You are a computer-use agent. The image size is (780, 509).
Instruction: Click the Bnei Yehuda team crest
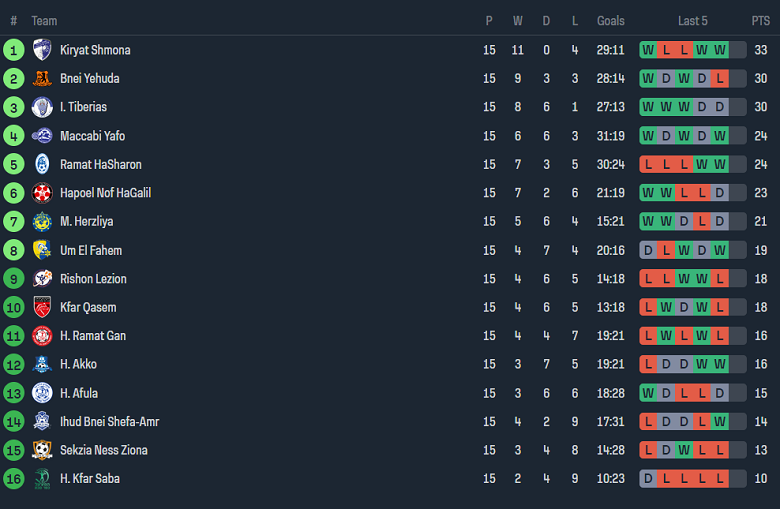(42, 78)
